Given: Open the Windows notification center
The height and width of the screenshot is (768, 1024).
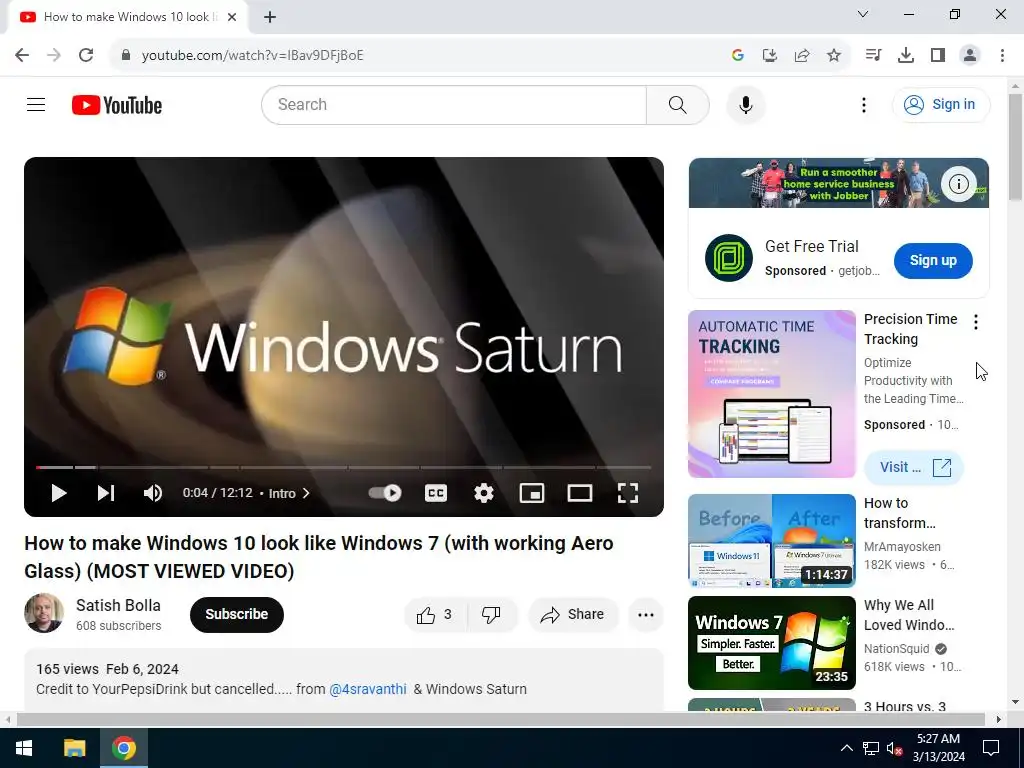Looking at the screenshot, I should click(x=991, y=748).
